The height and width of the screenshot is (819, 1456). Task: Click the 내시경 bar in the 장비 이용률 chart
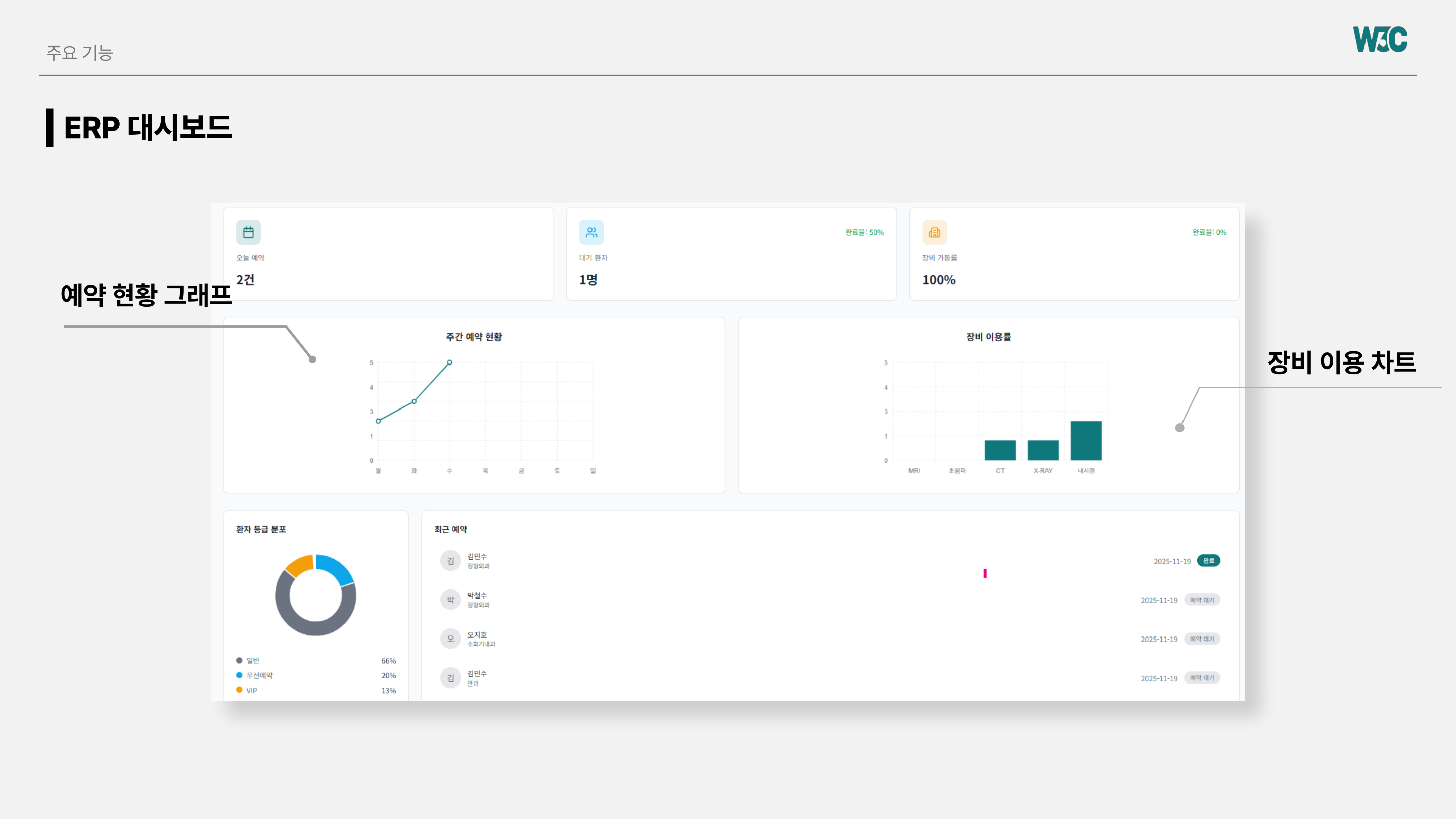tap(1087, 441)
